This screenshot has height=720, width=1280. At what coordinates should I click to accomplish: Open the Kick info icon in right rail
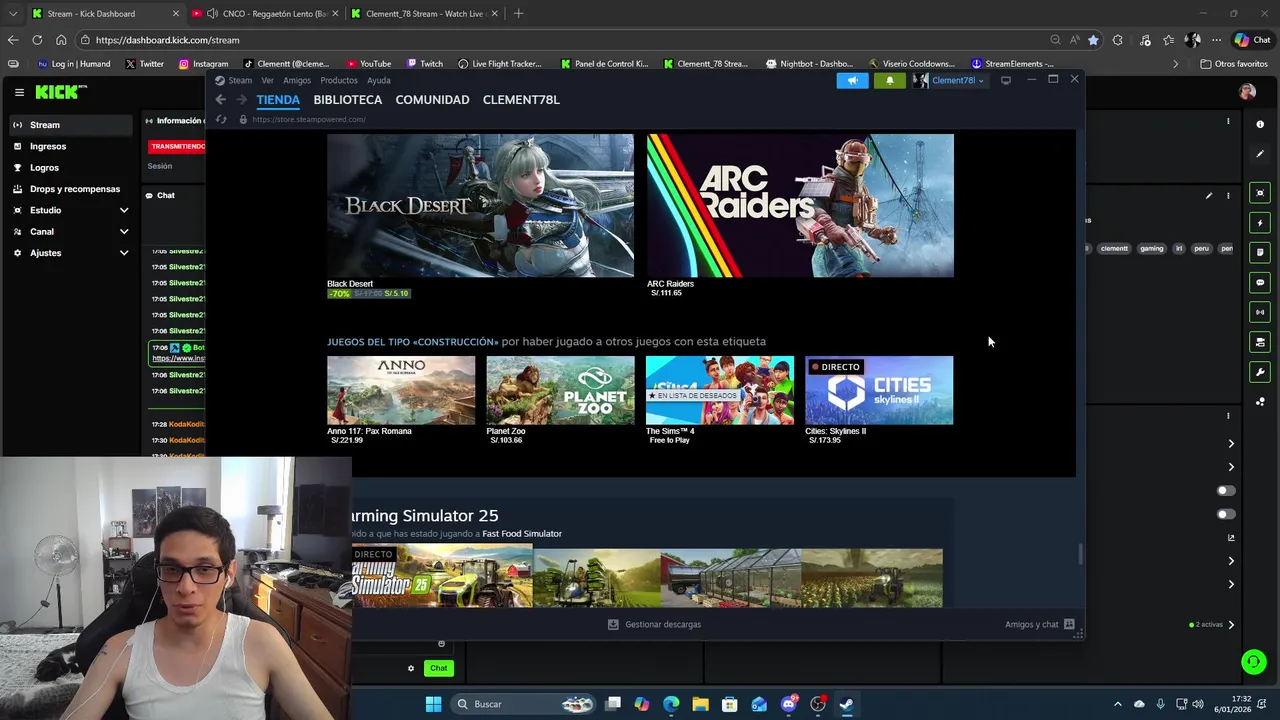tap(1260, 124)
